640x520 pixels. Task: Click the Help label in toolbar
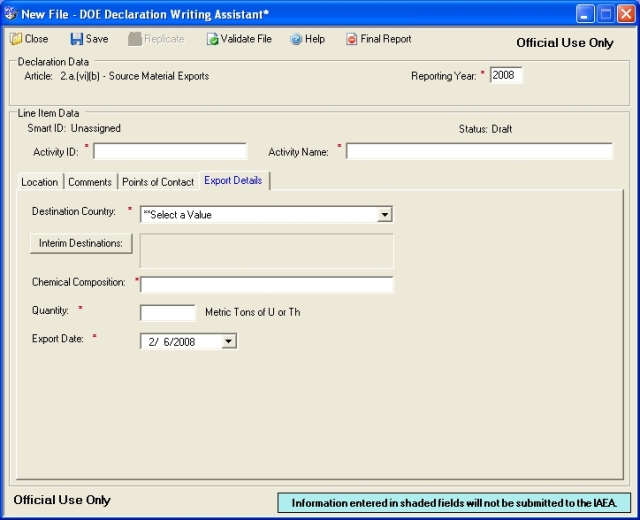pos(315,39)
